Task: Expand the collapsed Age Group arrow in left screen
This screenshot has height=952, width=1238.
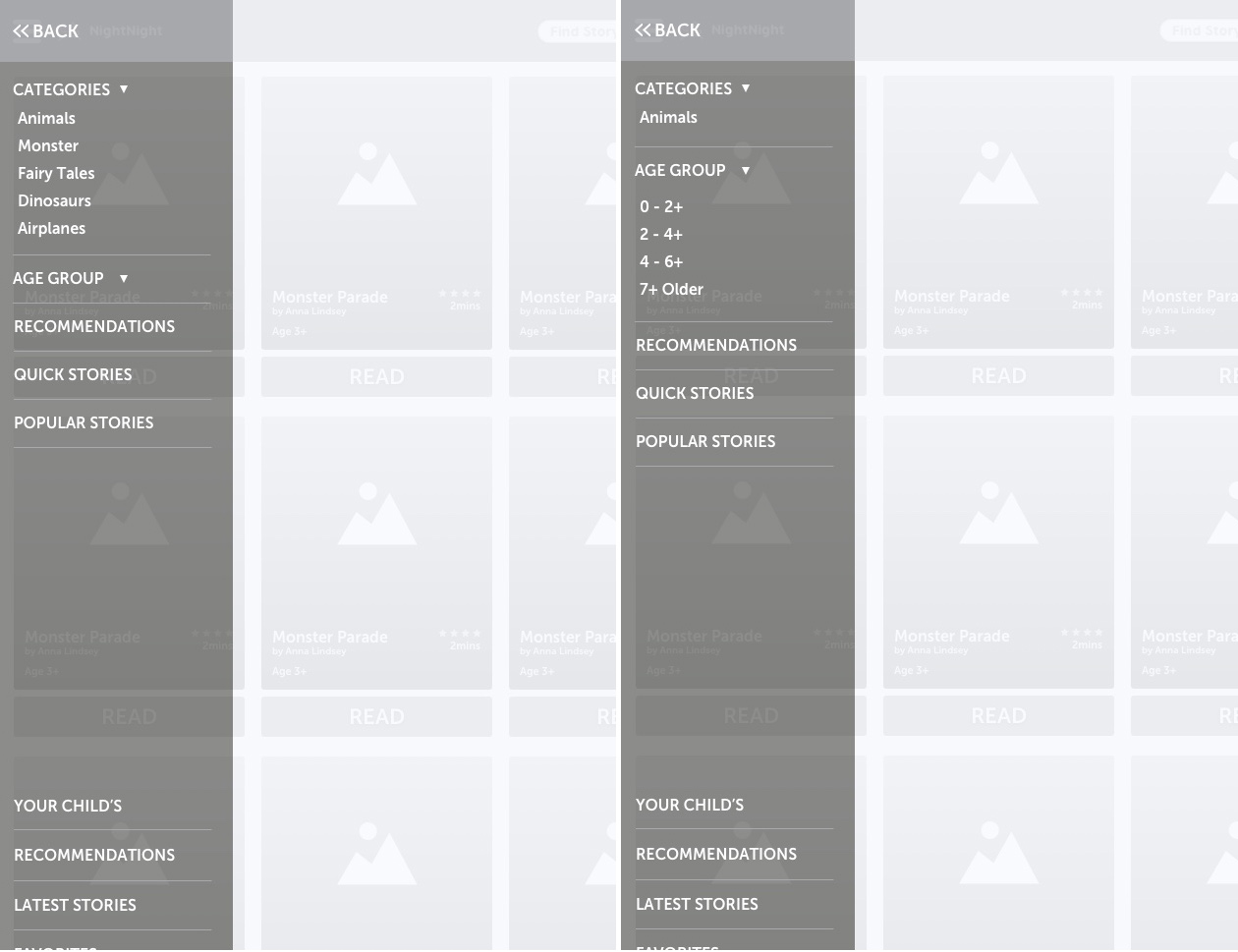Action: [124, 279]
